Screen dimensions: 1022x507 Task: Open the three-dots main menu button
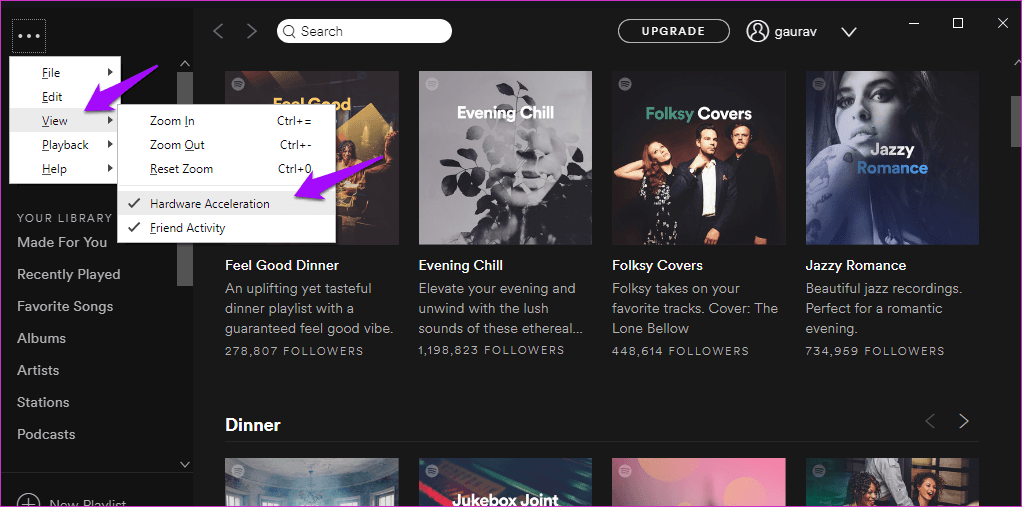29,36
